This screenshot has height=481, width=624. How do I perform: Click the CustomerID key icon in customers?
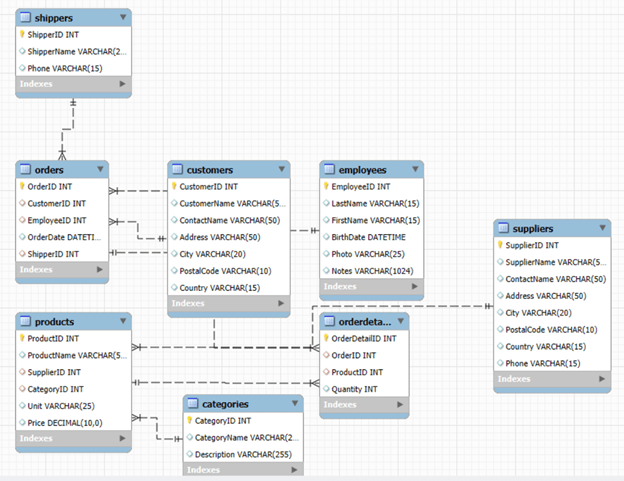coord(174,186)
